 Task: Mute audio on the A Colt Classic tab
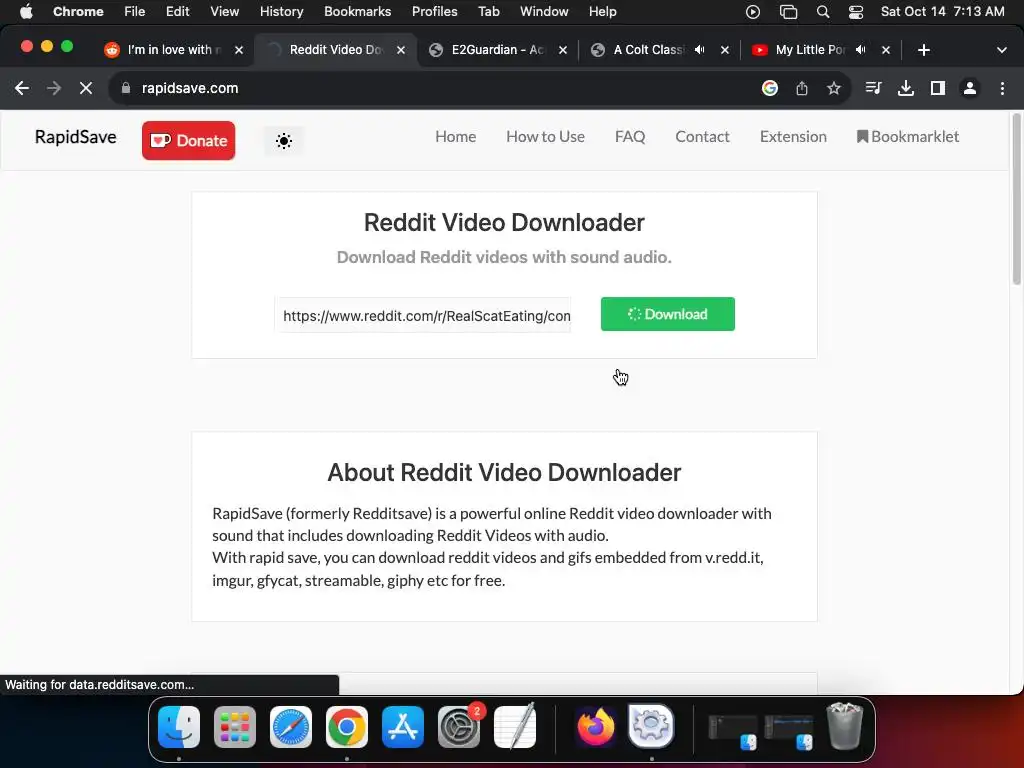tap(699, 50)
